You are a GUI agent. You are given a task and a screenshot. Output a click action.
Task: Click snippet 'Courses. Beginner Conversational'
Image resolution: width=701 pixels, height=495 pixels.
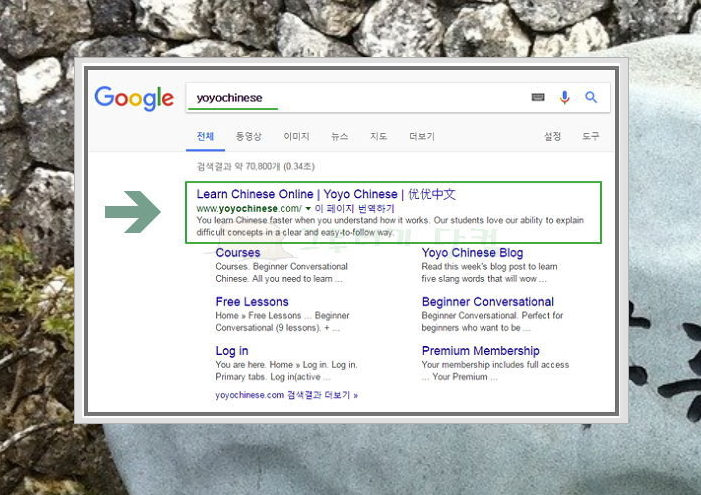tap(282, 267)
